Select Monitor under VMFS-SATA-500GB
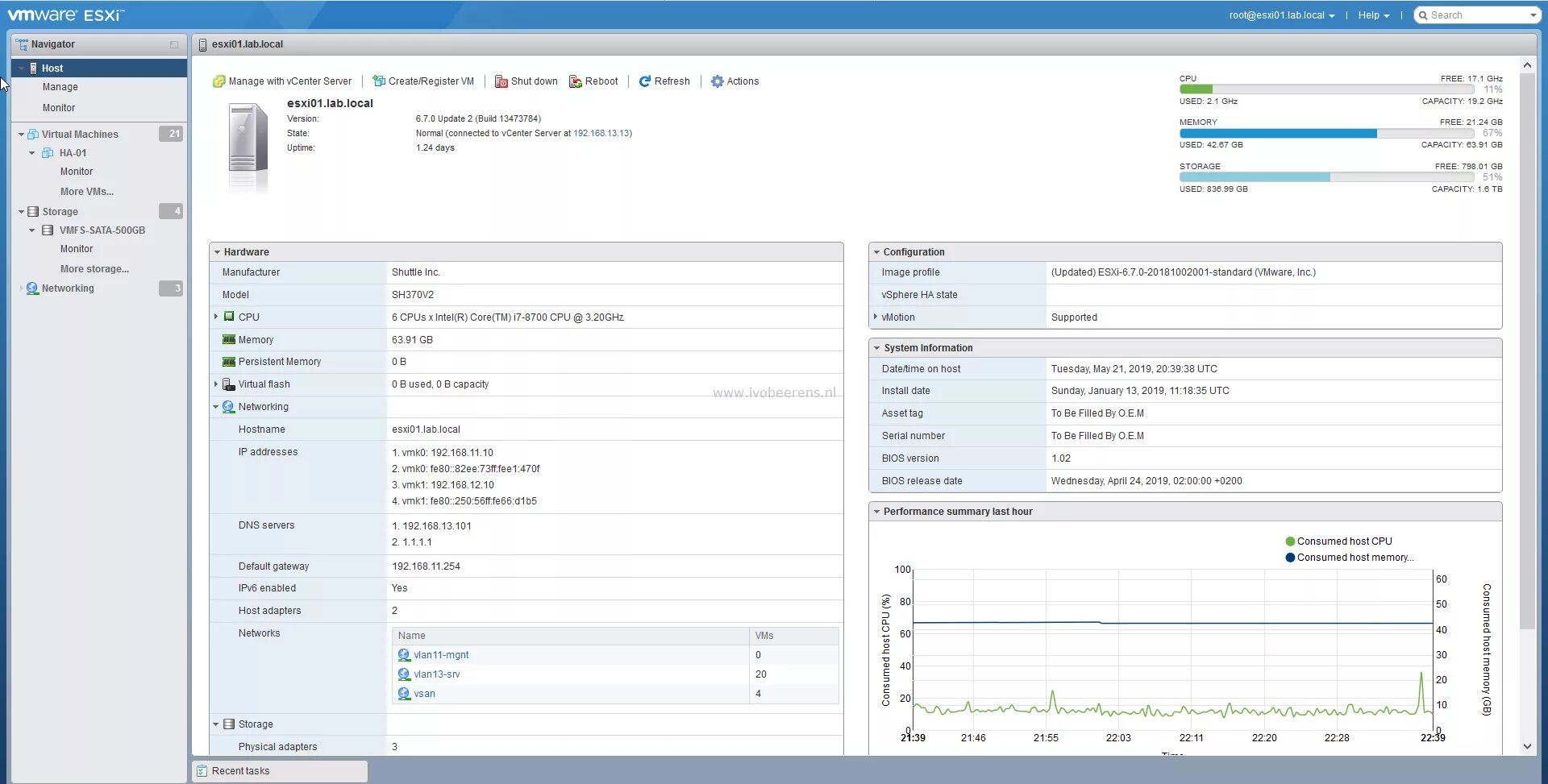The image size is (1548, 784). 77,249
